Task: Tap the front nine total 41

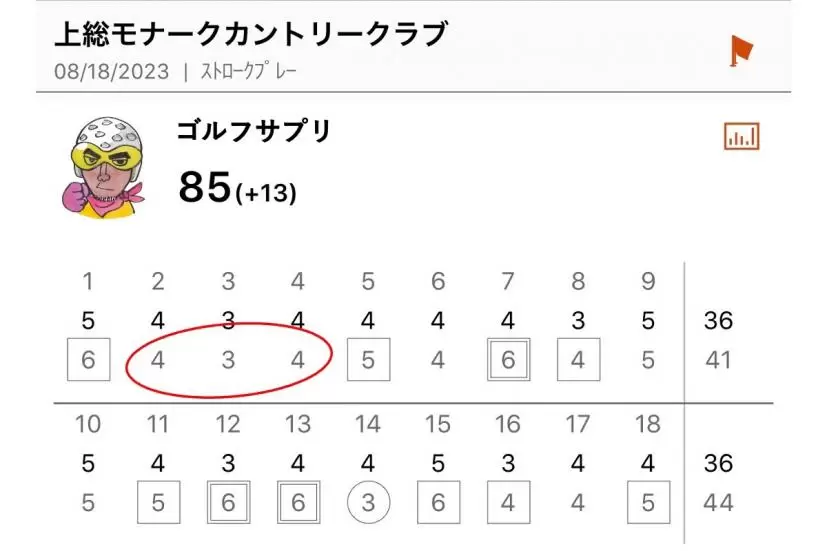Action: point(718,360)
